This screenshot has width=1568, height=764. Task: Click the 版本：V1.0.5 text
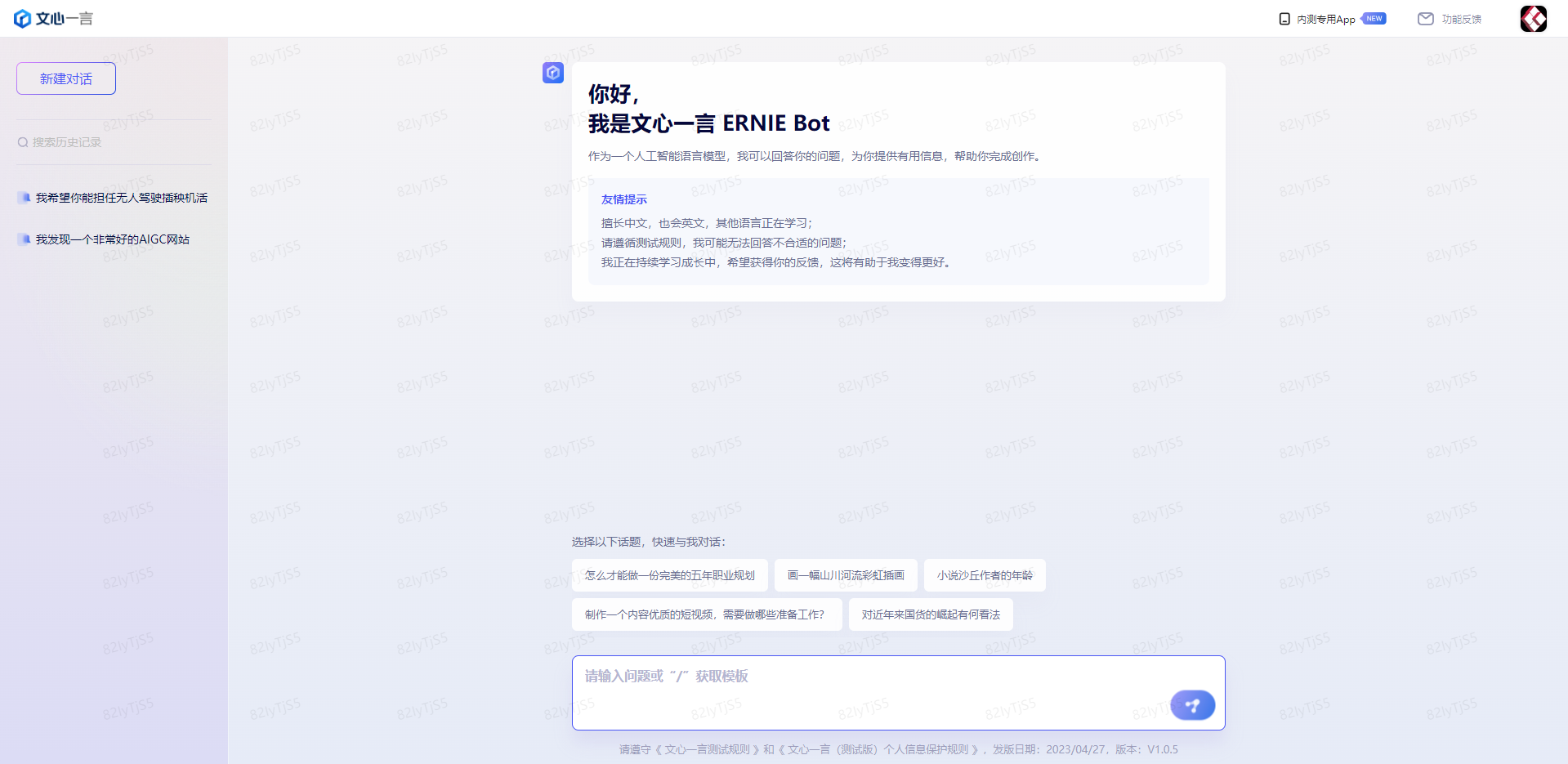pyautogui.click(x=1147, y=749)
